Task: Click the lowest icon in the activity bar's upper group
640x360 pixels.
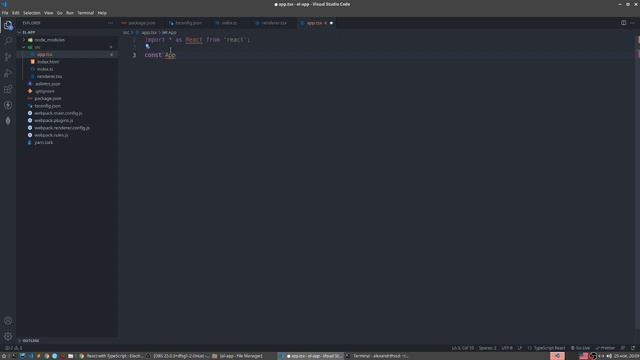Action: point(8,121)
